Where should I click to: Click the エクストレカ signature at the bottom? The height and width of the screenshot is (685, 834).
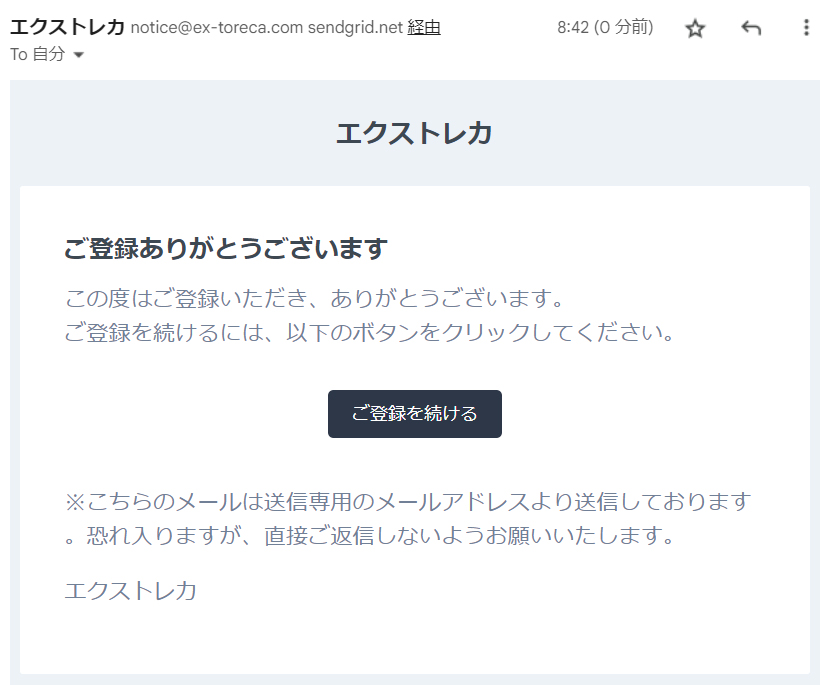[x=131, y=591]
